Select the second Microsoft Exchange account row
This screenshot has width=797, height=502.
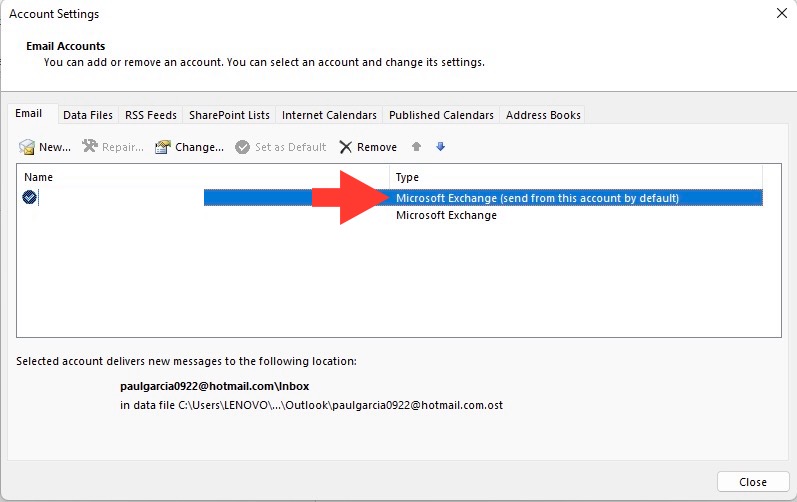pos(390,215)
